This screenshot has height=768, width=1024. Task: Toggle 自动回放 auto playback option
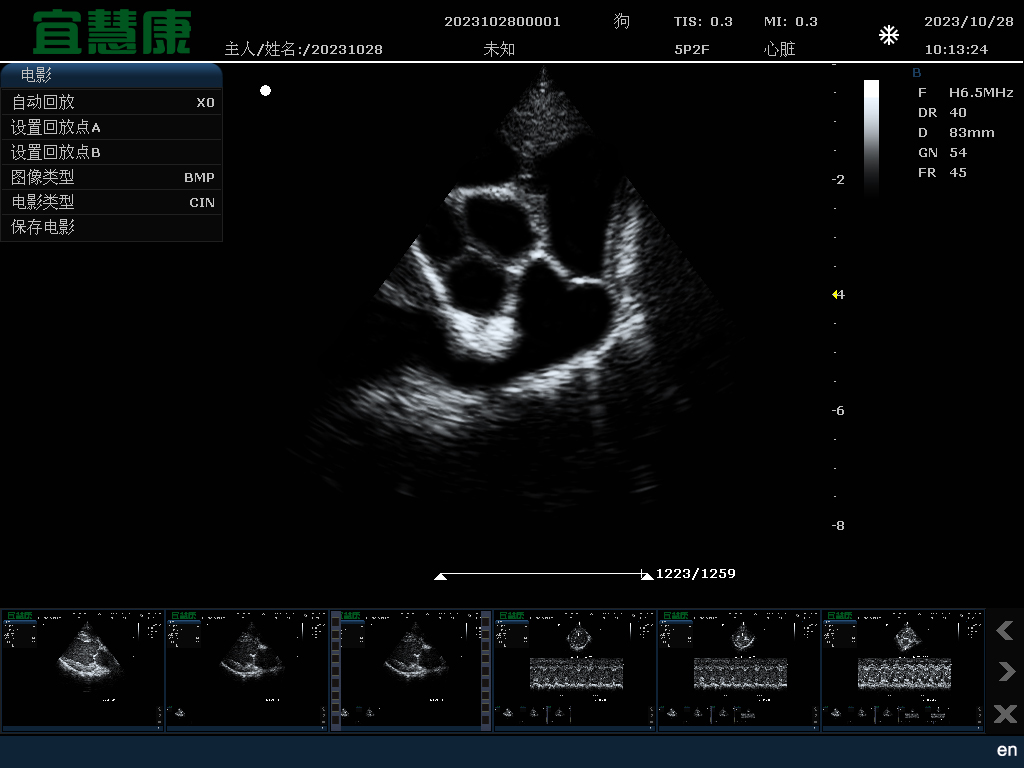pyautogui.click(x=111, y=102)
